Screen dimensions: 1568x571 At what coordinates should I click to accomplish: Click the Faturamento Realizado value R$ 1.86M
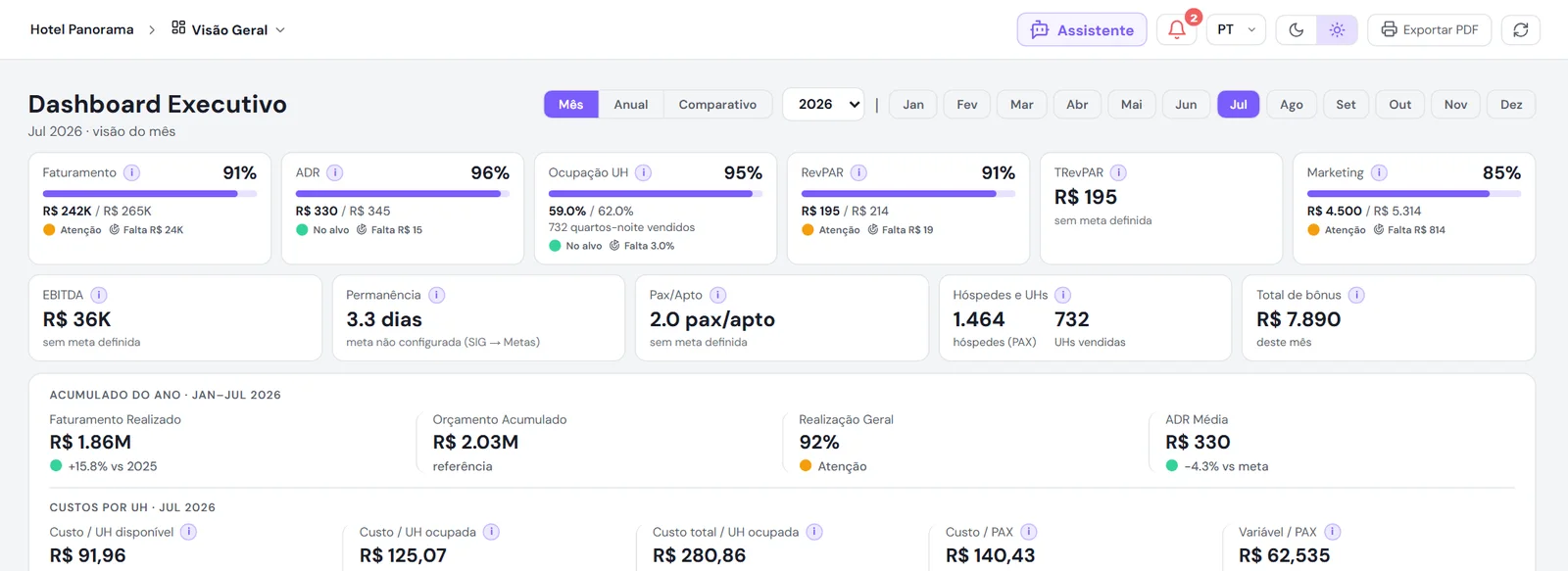pyautogui.click(x=90, y=442)
